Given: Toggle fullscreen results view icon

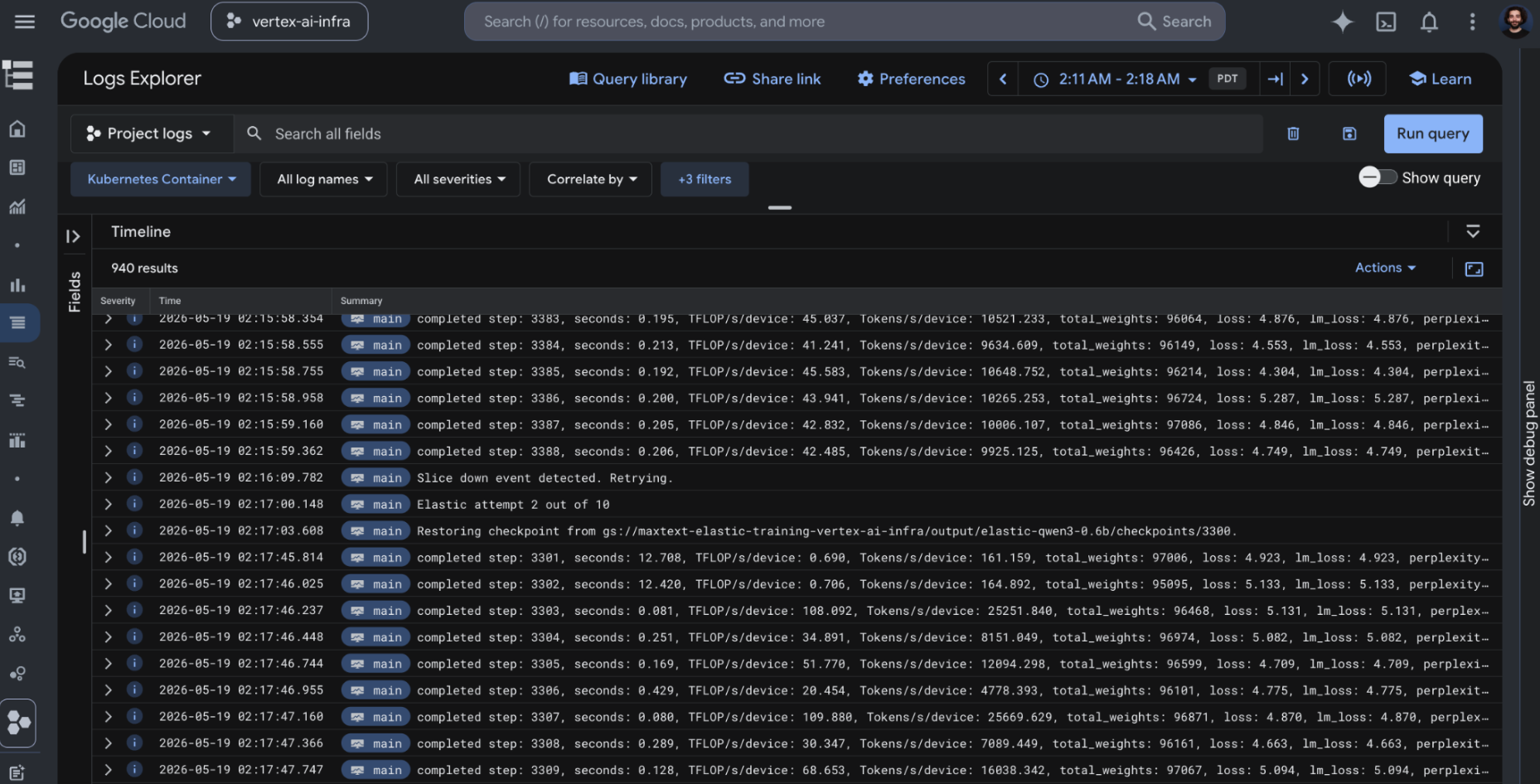Looking at the screenshot, I should 1474,269.
